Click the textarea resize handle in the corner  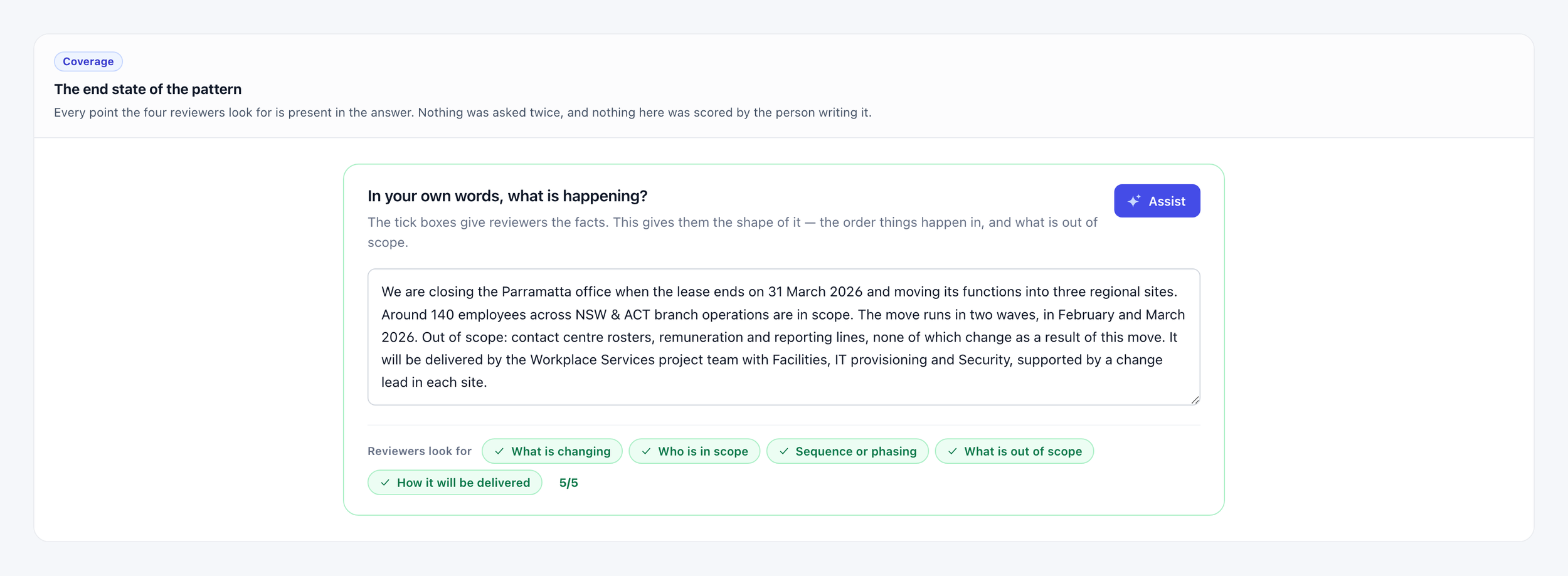(1195, 400)
